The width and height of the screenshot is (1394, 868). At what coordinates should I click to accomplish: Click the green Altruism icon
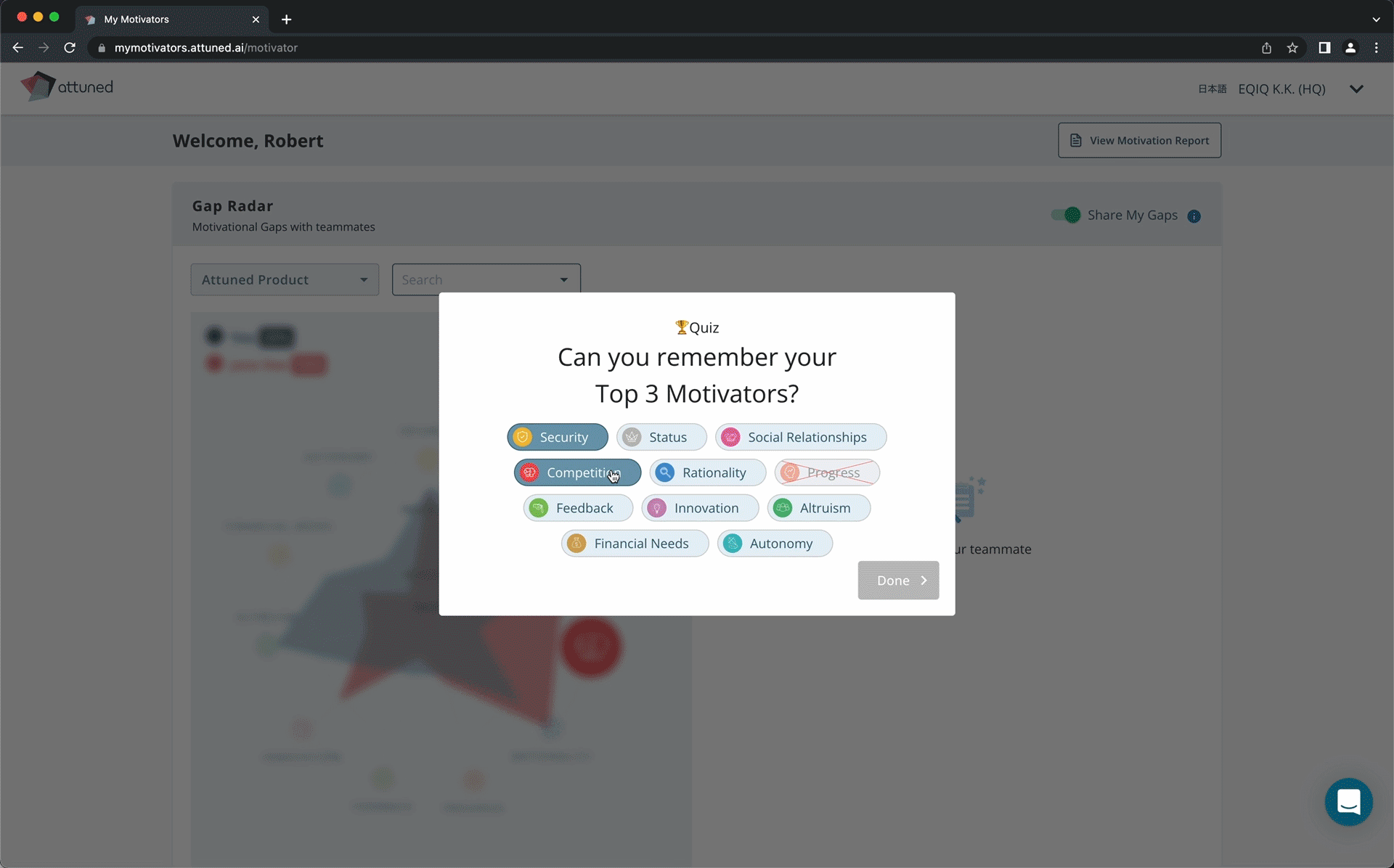783,508
